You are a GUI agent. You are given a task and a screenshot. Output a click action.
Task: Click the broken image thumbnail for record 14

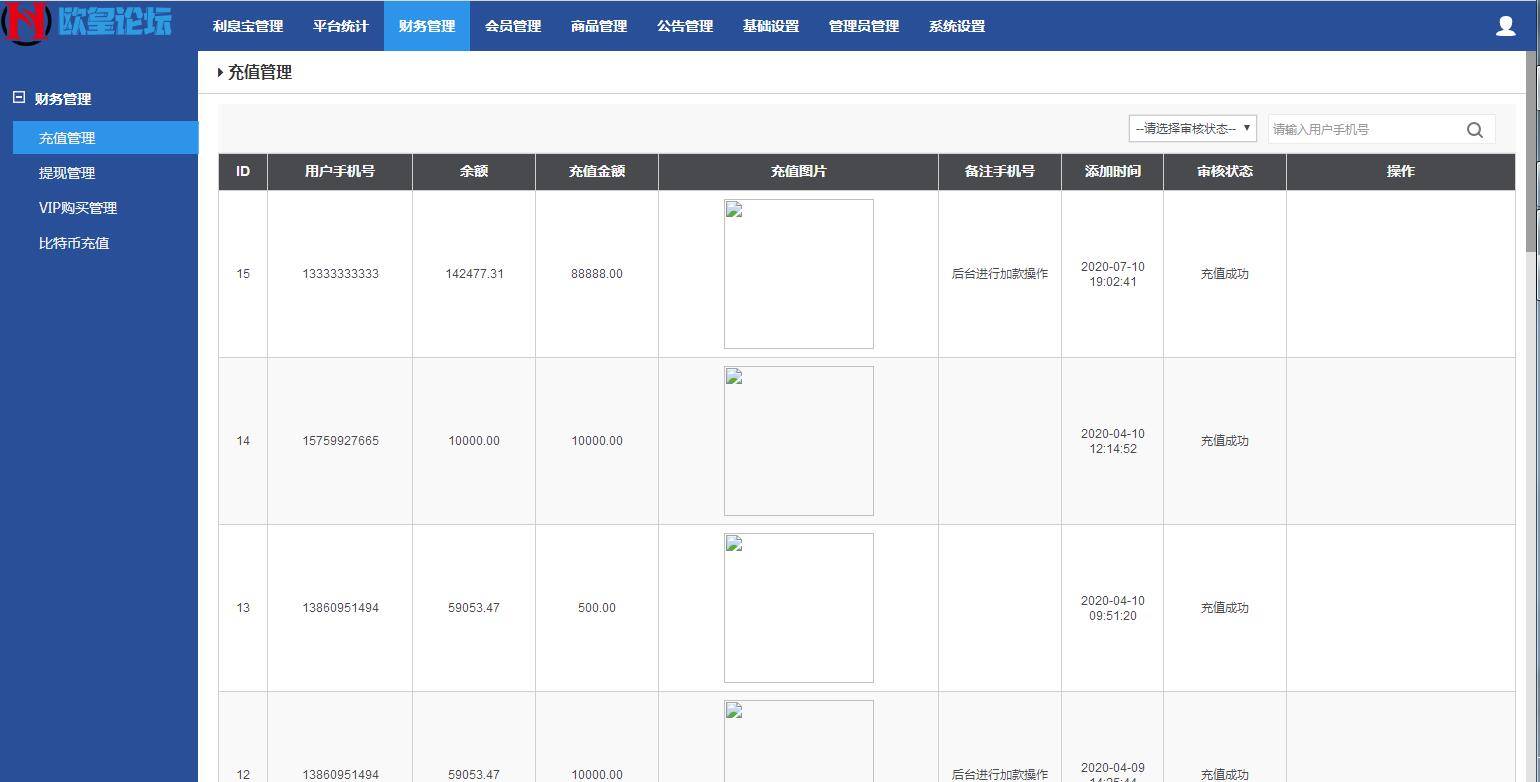(798, 440)
